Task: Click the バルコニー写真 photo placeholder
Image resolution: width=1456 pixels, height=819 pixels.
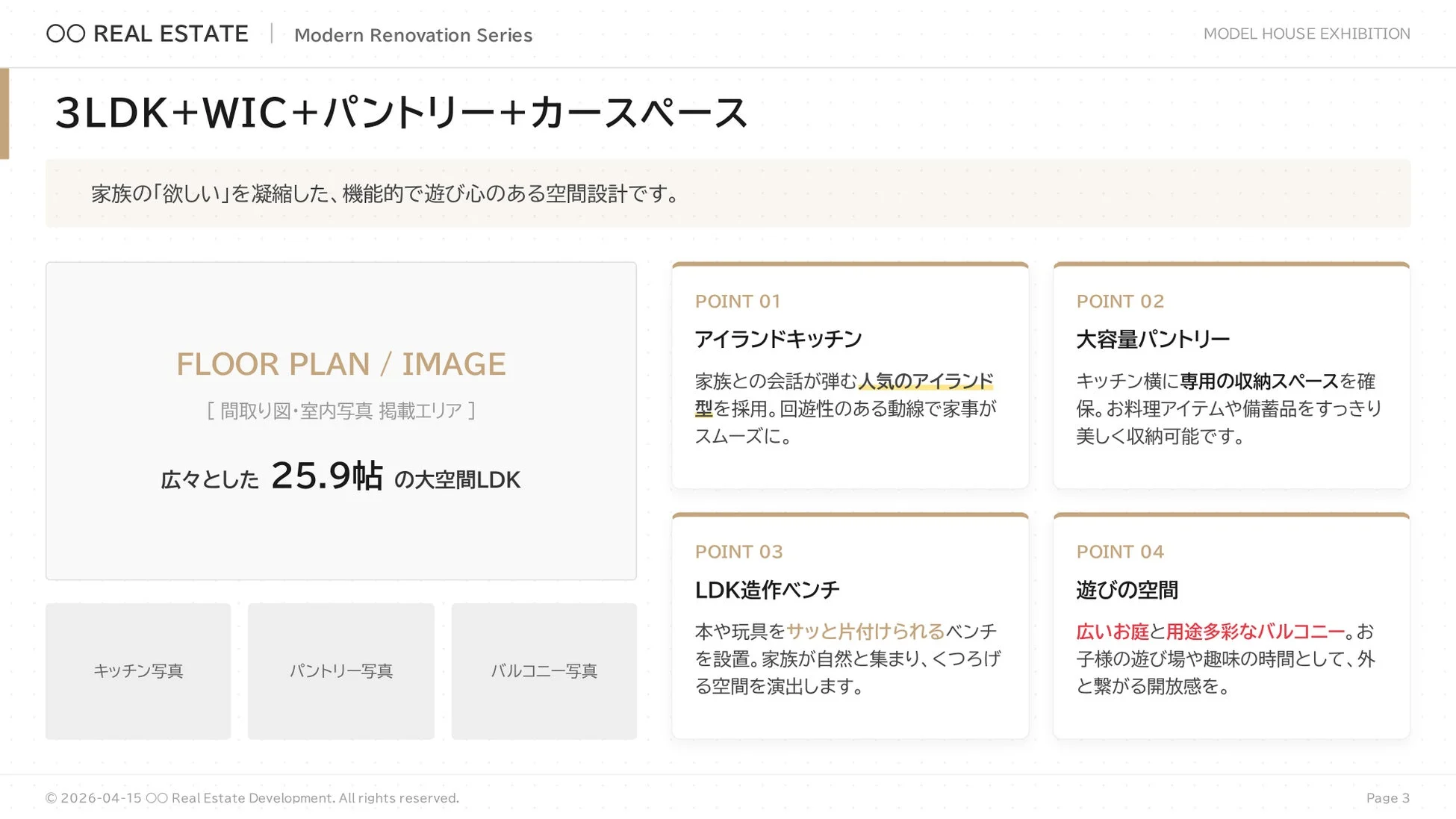Action: coord(544,670)
